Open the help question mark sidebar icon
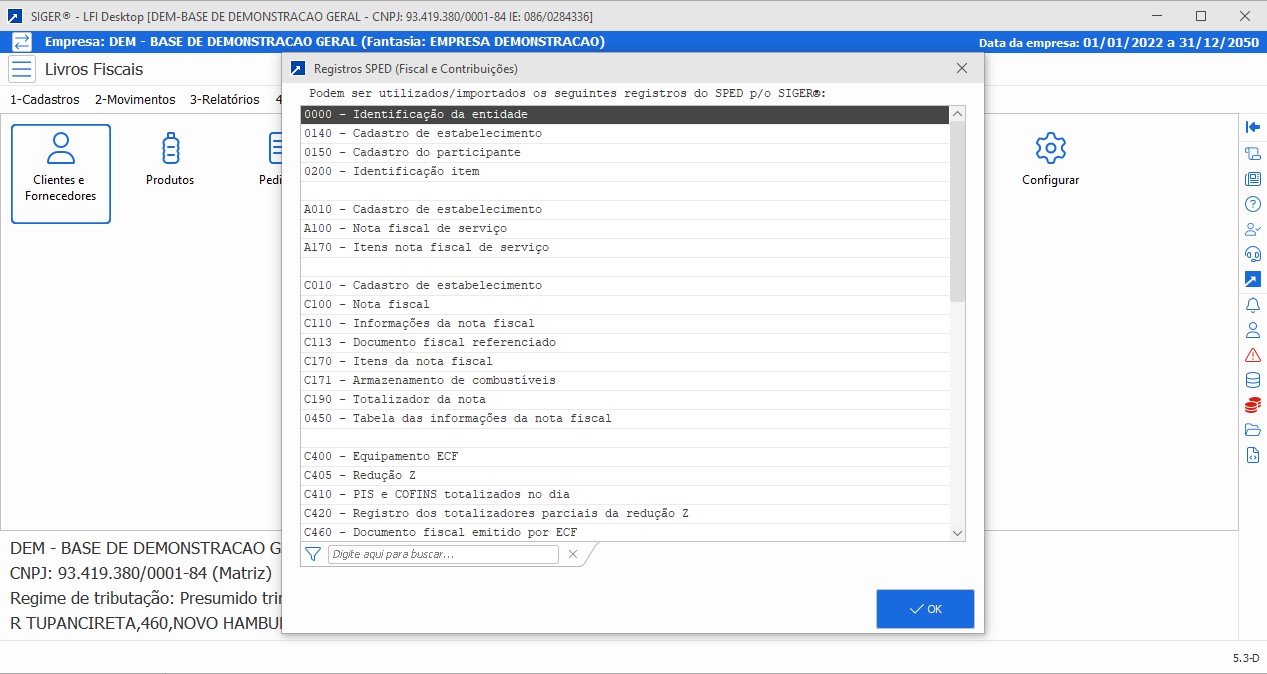This screenshot has width=1267, height=674. (1253, 204)
